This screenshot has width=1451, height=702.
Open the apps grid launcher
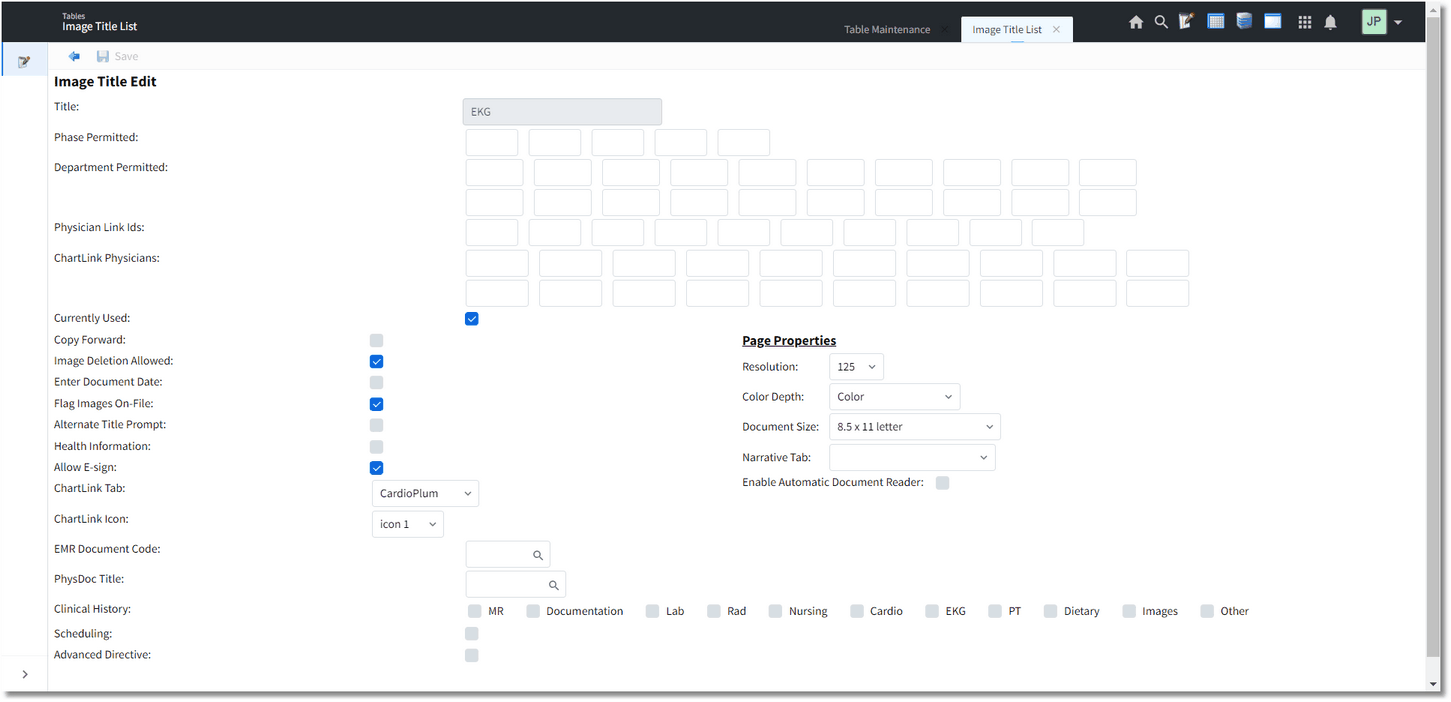[x=1305, y=22]
